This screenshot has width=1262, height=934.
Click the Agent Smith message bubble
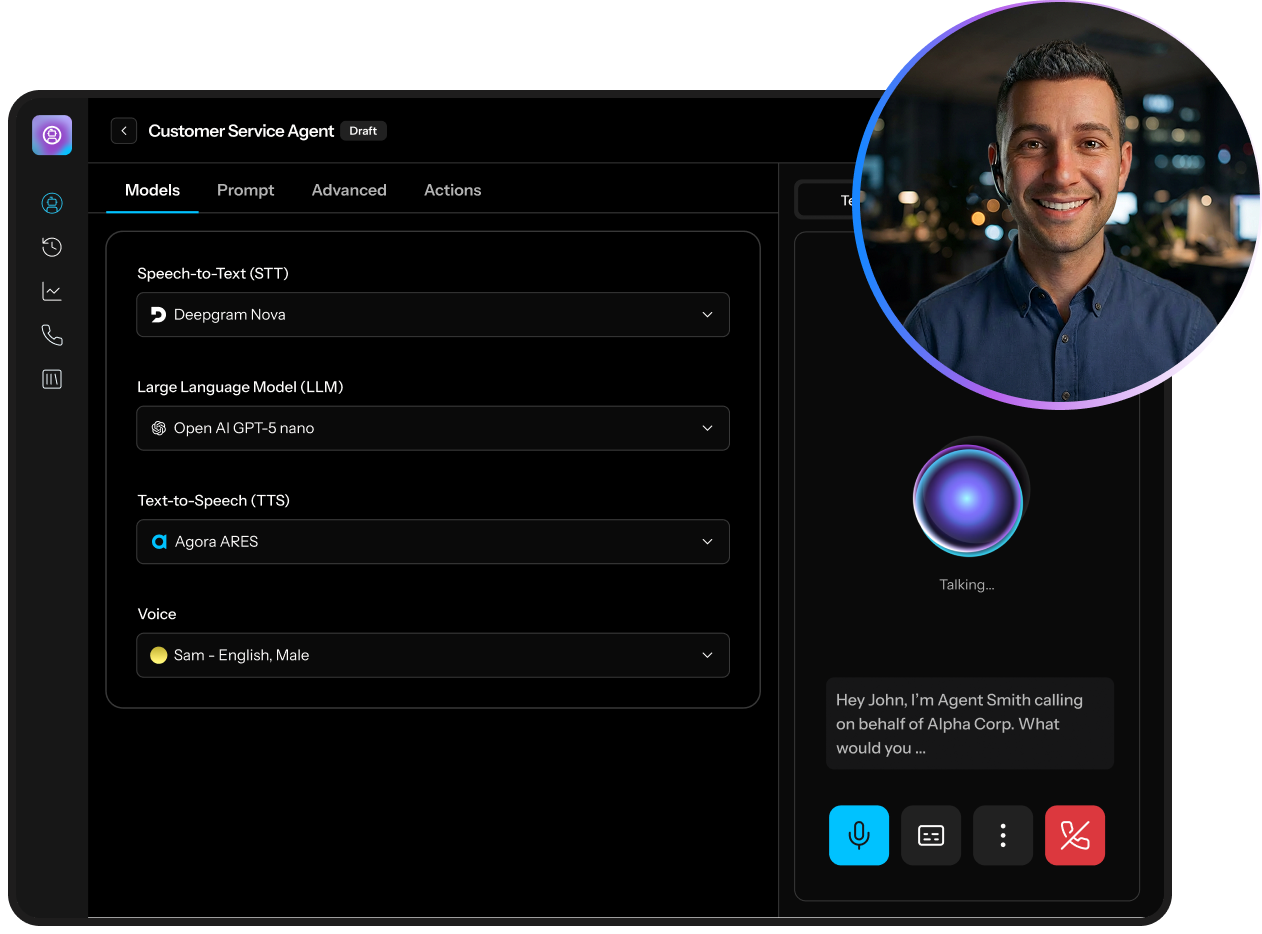point(968,723)
